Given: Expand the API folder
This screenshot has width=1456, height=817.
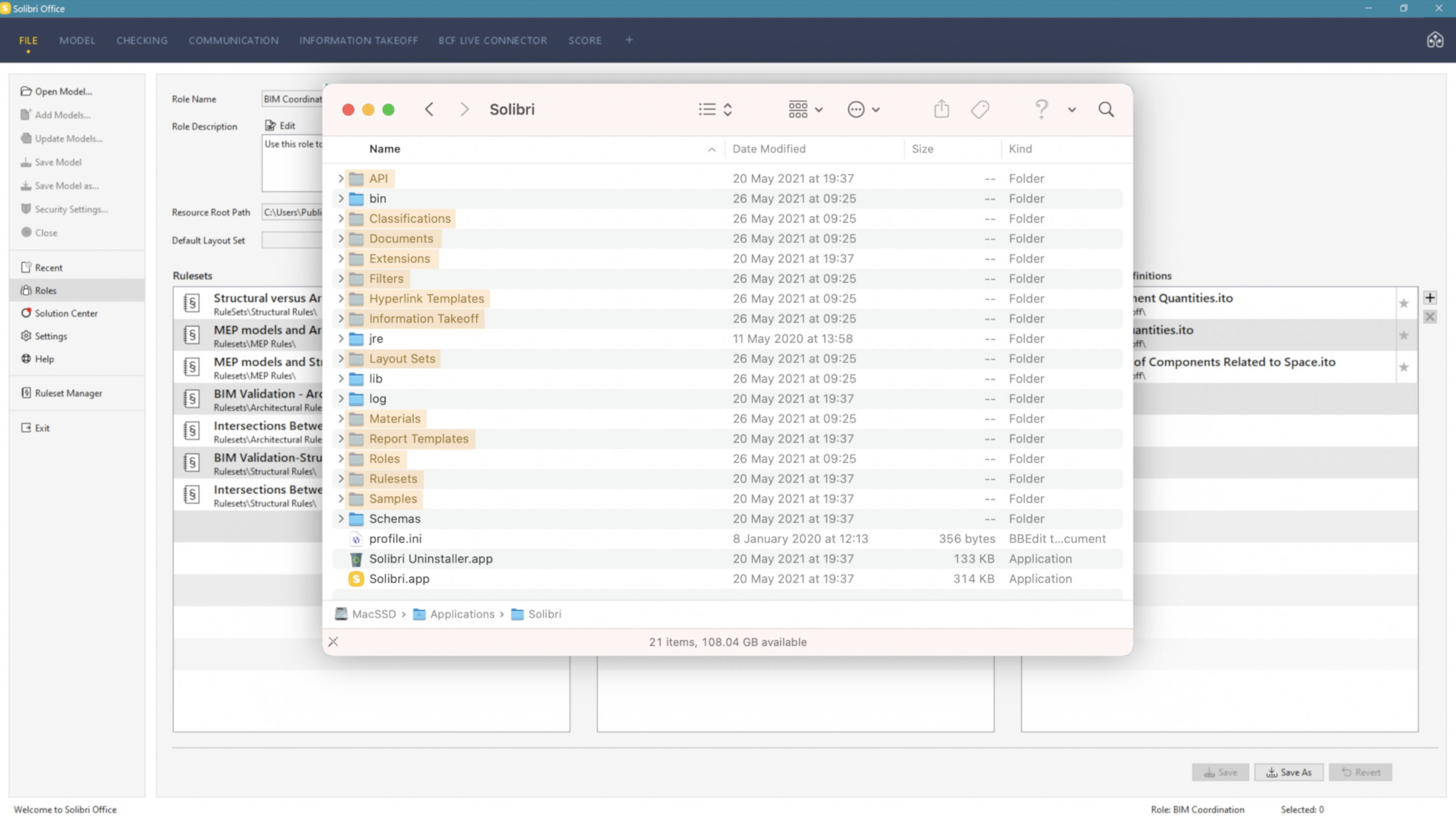Looking at the screenshot, I should pos(341,178).
